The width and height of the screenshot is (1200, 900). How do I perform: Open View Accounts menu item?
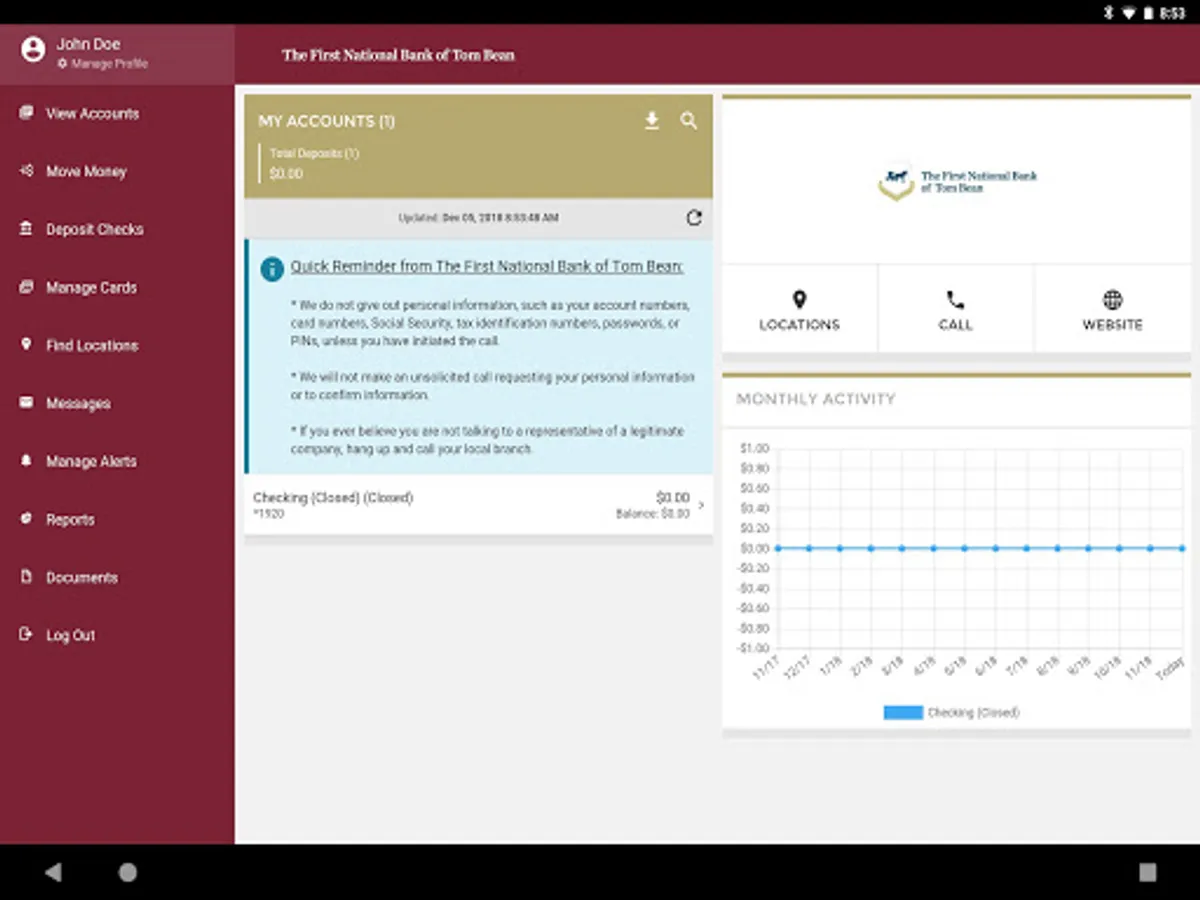(x=92, y=114)
